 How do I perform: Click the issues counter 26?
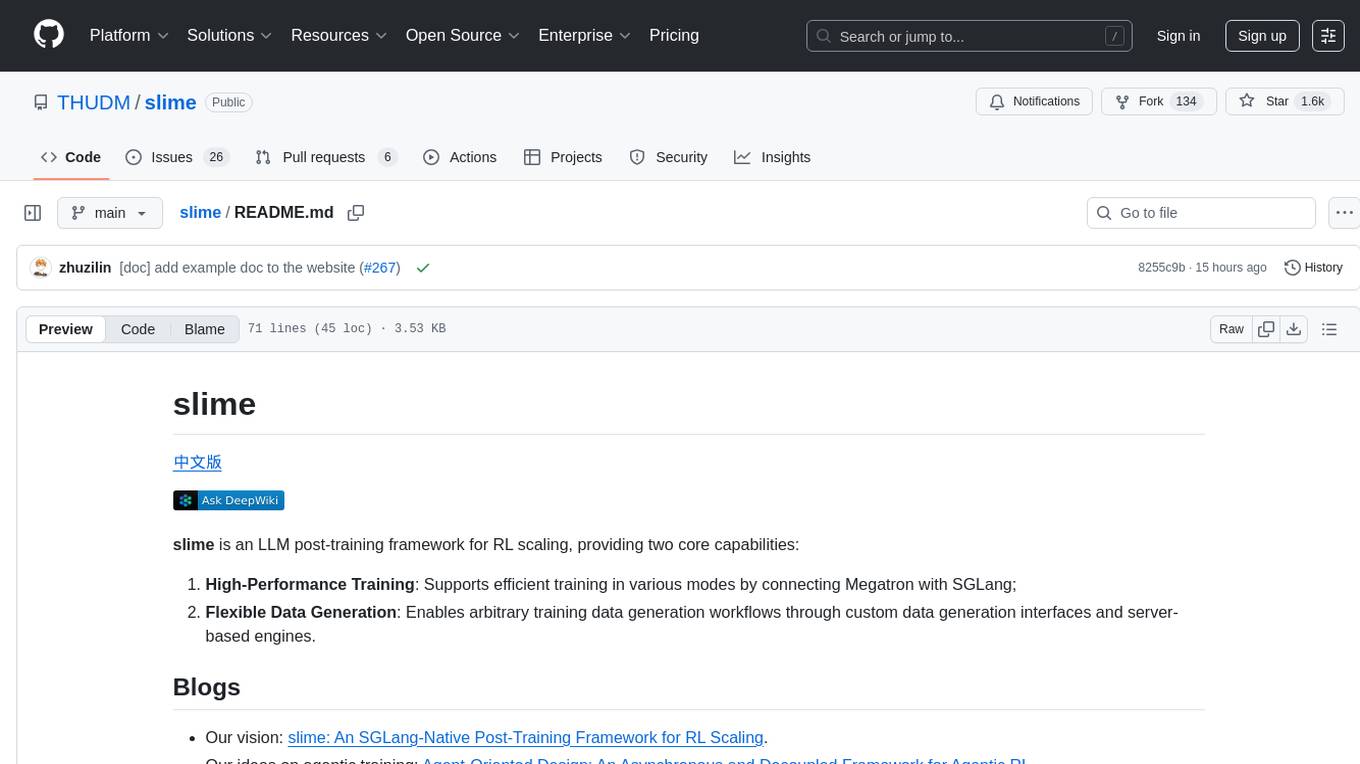[x=216, y=157]
